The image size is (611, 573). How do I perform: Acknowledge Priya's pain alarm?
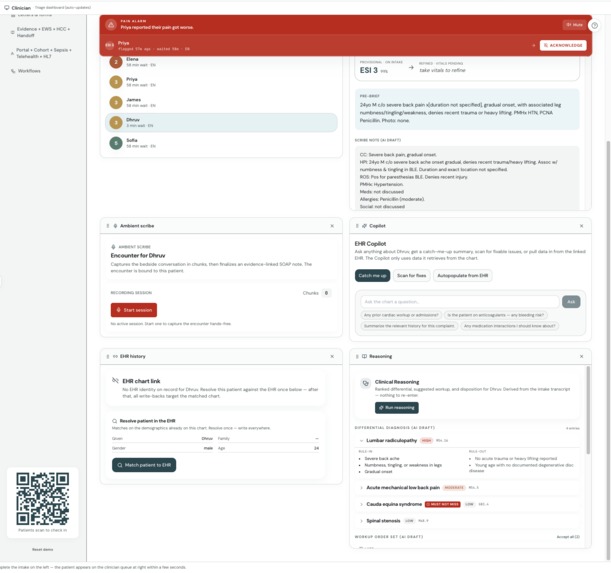click(563, 45)
